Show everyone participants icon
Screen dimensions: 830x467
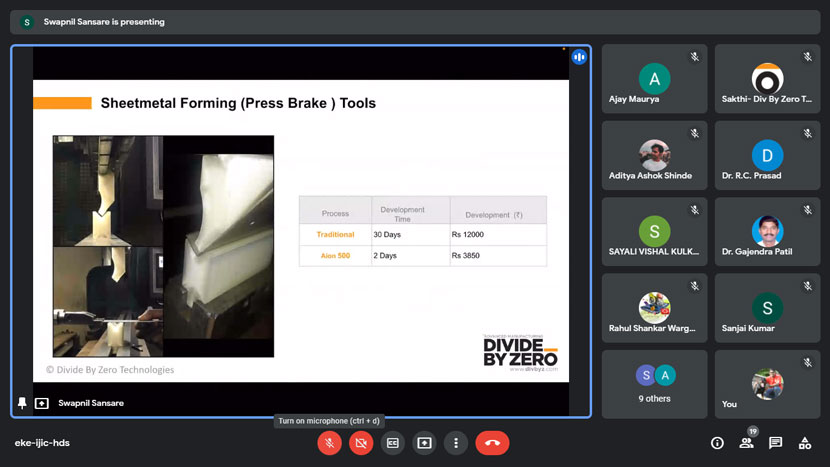pyautogui.click(x=746, y=443)
